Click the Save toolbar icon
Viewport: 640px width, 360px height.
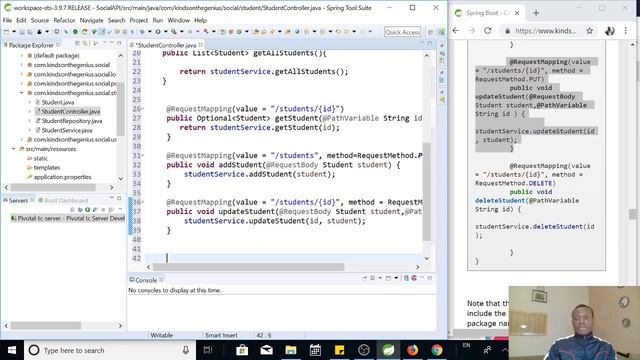pyautogui.click(x=22, y=32)
